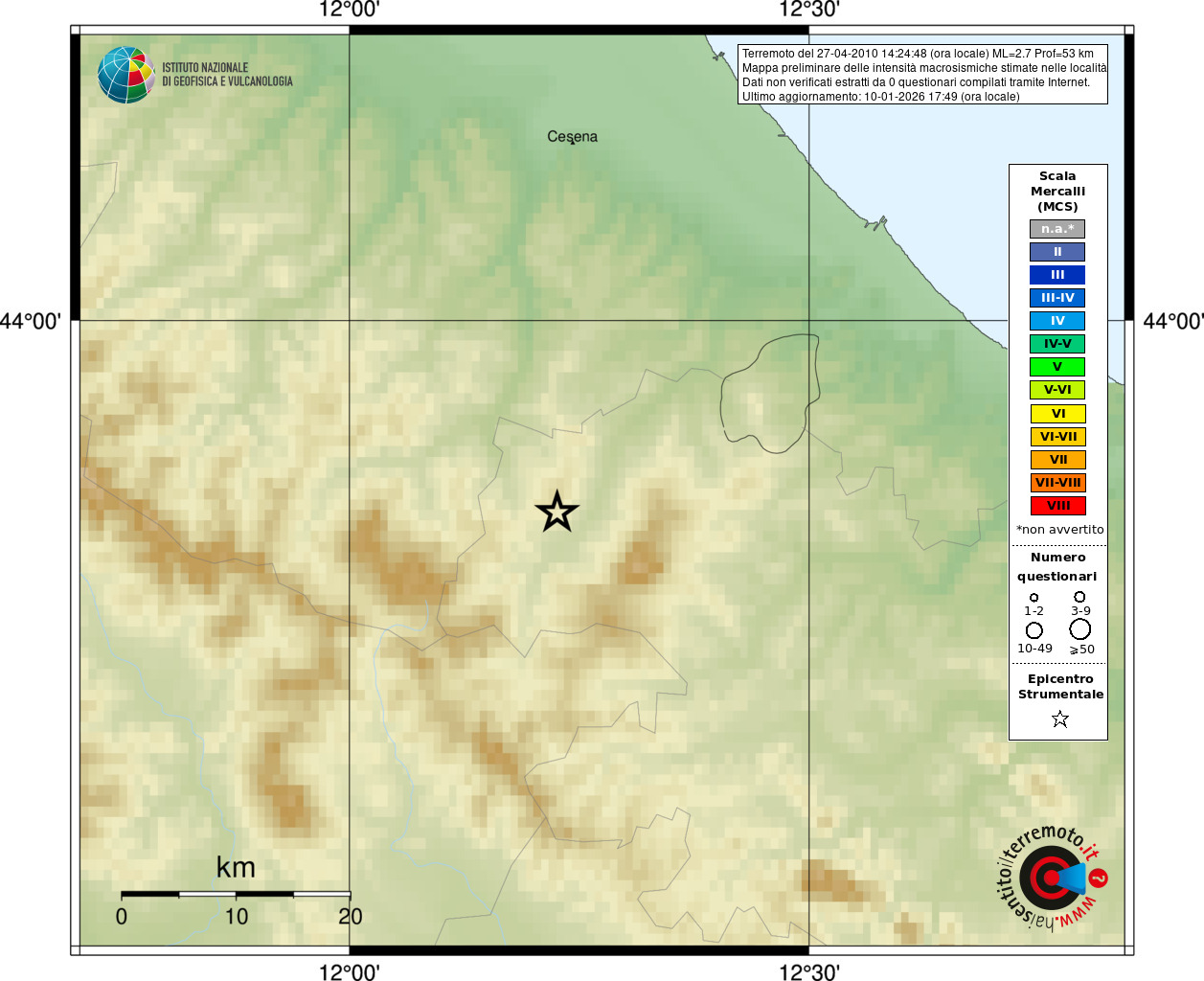Click the 1-2 questionnaires circle symbol
This screenshot has width=1204, height=981.
pyautogui.click(x=1034, y=598)
